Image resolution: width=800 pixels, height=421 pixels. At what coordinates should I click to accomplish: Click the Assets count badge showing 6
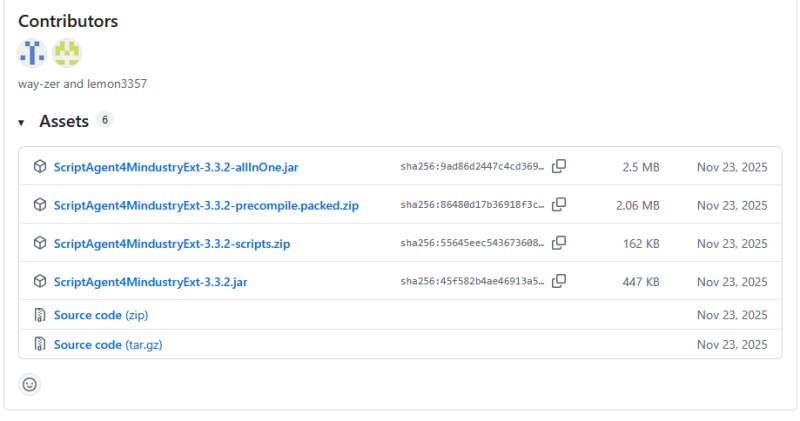[x=105, y=120]
